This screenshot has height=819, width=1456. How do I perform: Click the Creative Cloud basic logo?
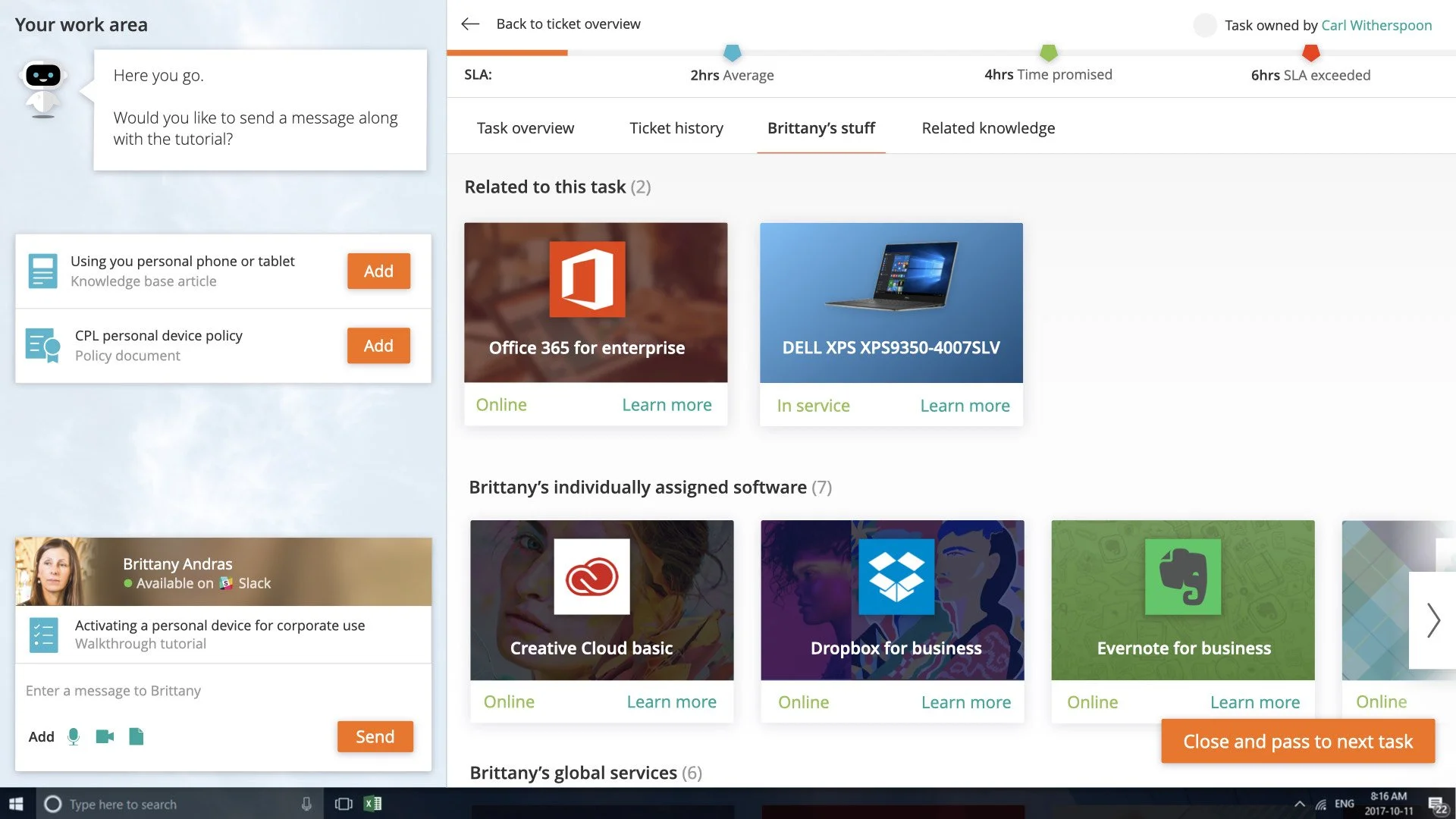tap(591, 576)
